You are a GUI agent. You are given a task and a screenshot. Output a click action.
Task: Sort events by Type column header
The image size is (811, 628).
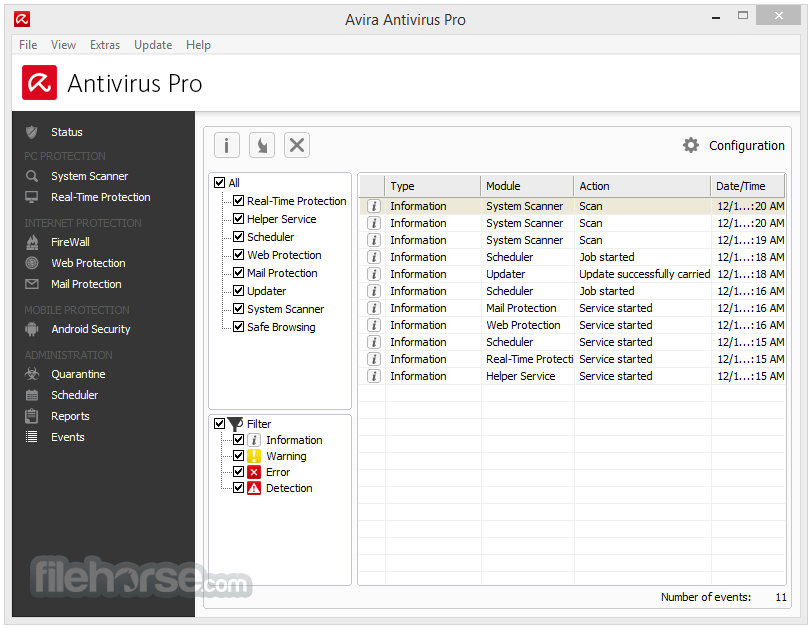[432, 186]
